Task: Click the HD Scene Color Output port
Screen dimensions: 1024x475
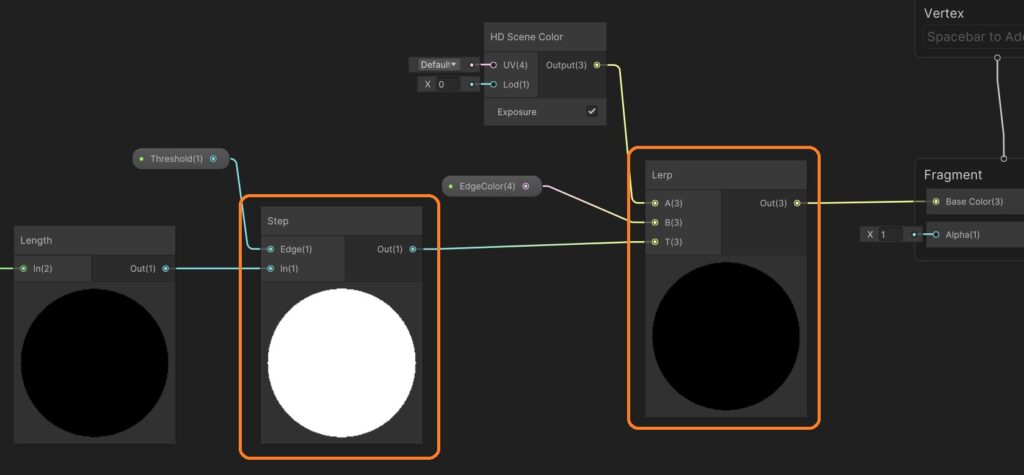Action: (597, 65)
